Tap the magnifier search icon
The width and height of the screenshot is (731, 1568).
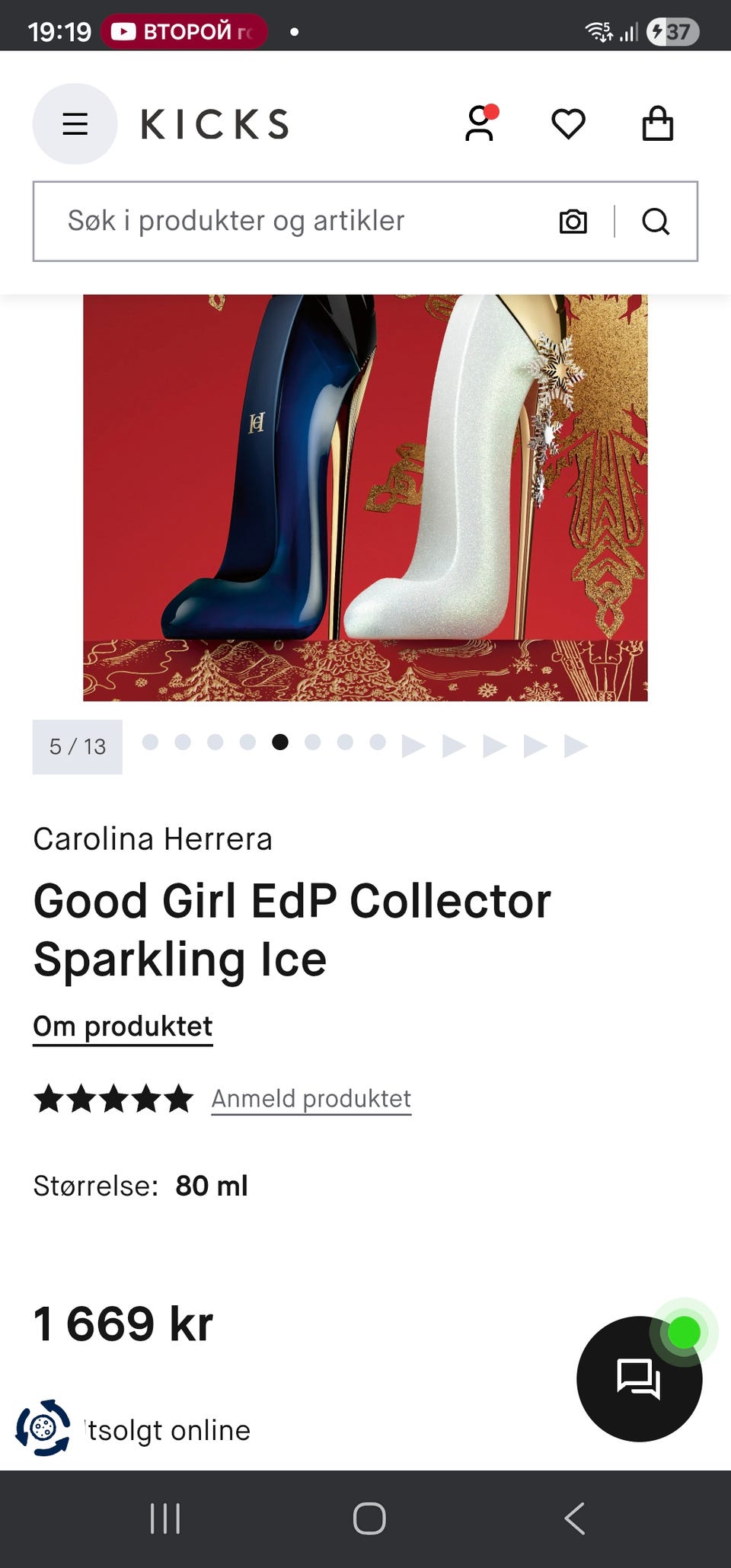coord(656,222)
